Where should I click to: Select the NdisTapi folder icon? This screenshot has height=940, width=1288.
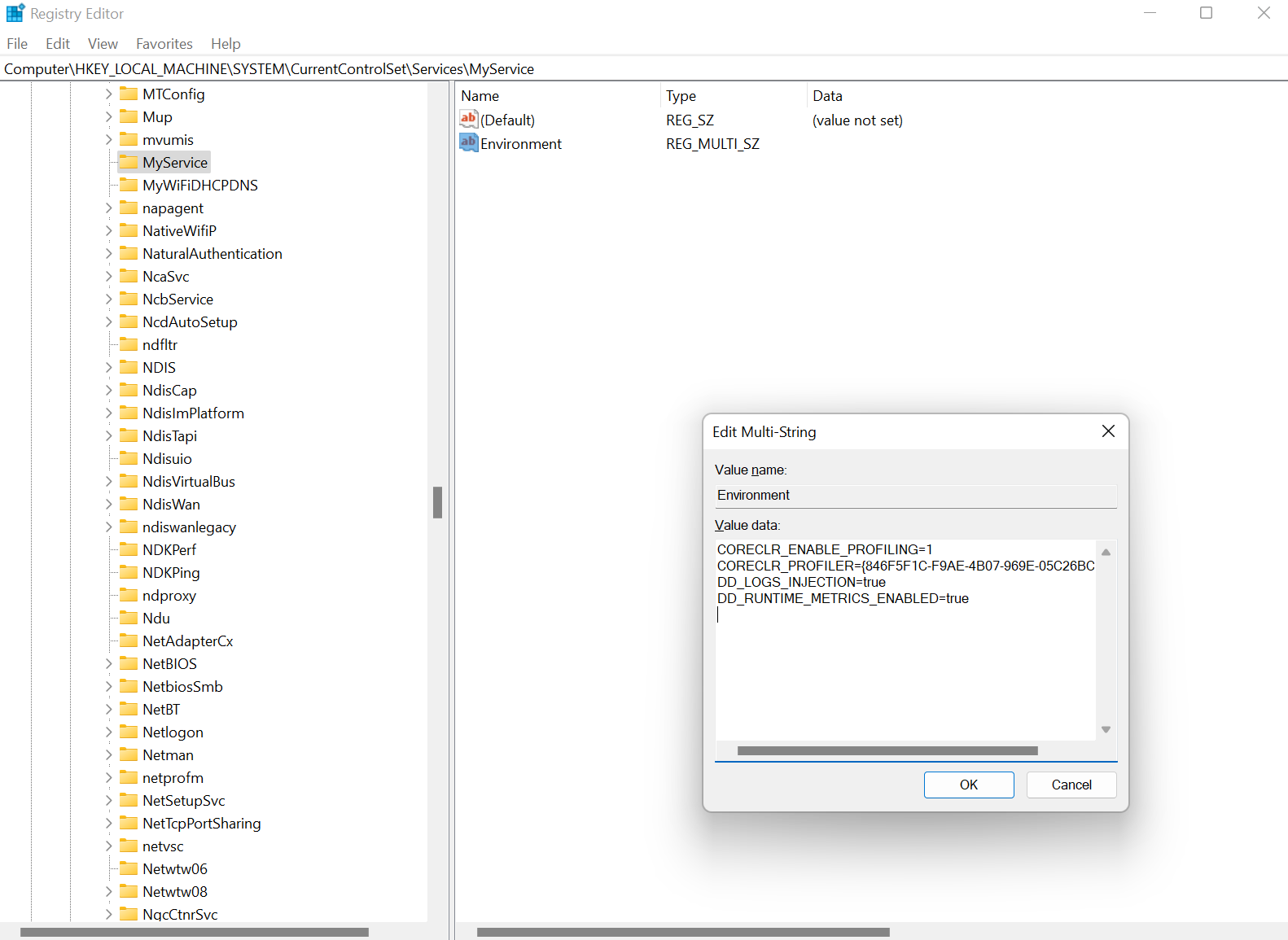coord(129,435)
